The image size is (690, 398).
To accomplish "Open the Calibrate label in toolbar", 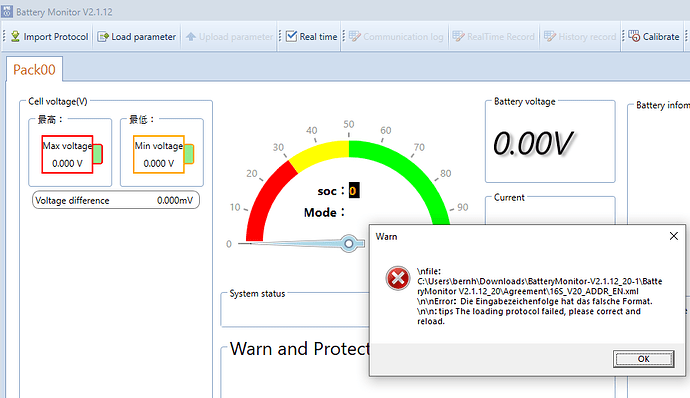I will click(661, 37).
